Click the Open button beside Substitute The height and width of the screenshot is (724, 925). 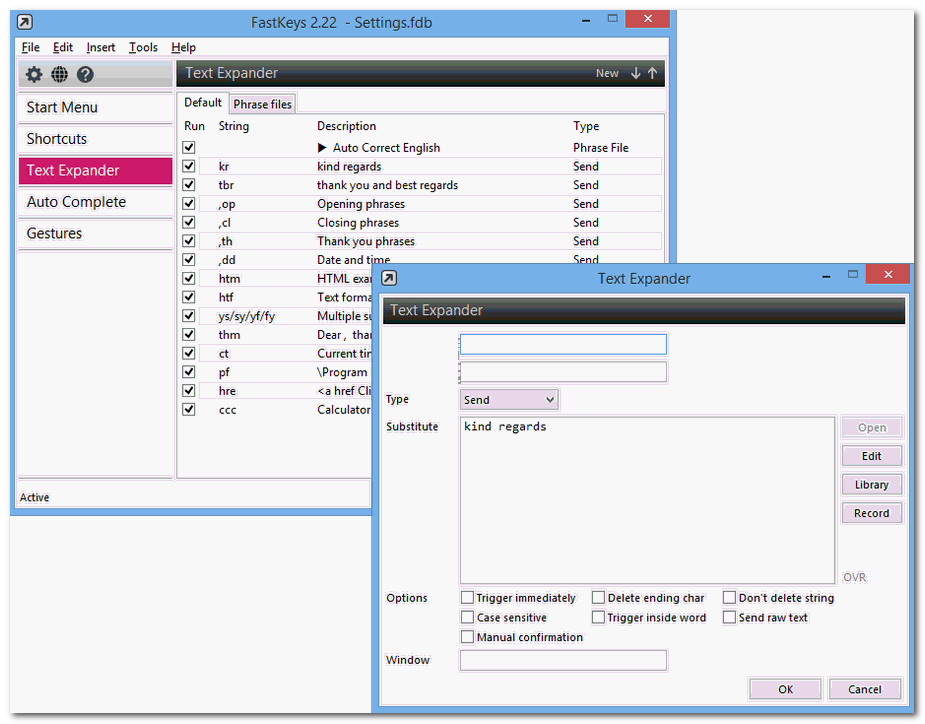872,428
